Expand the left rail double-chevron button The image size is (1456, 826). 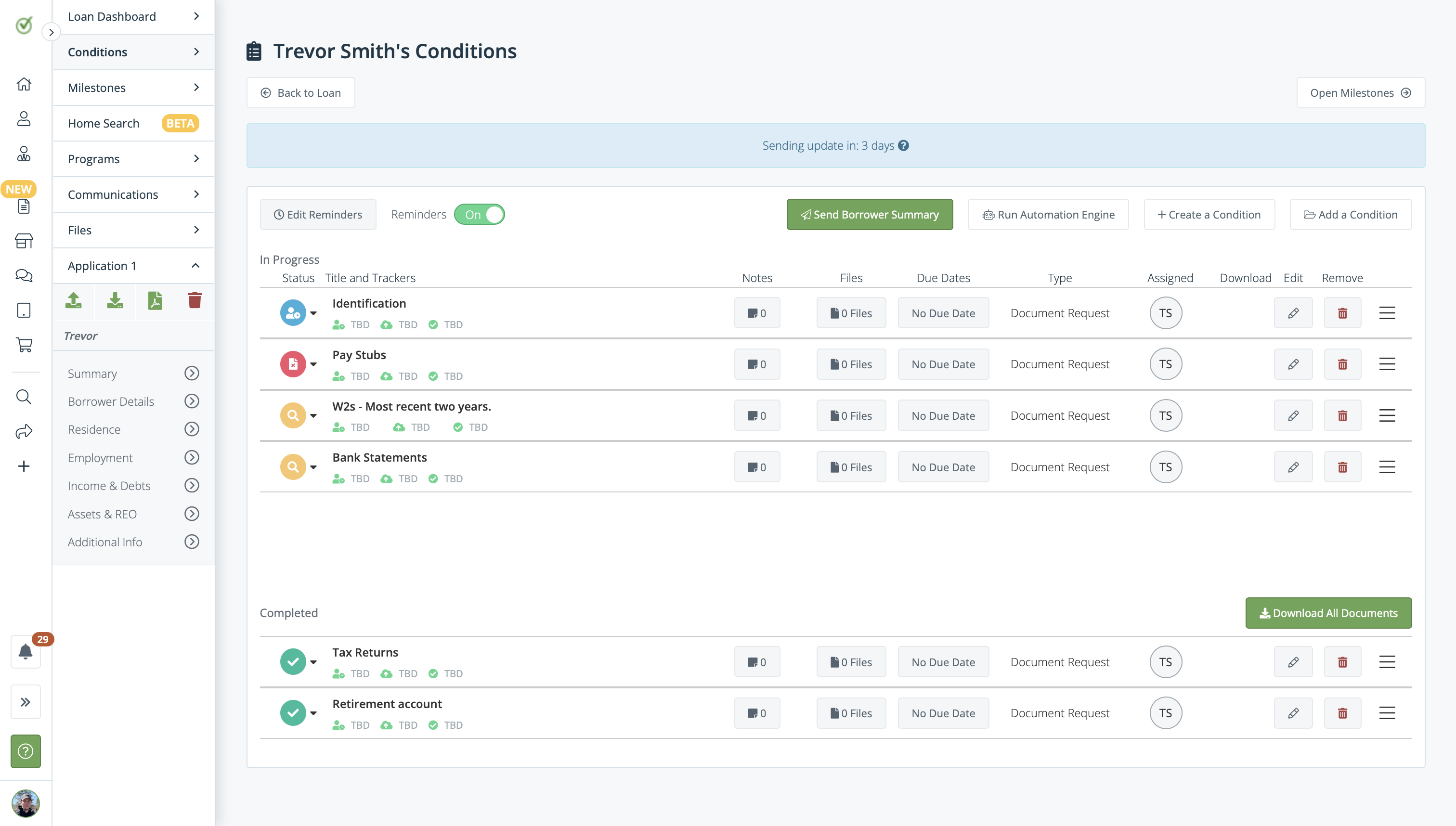click(26, 702)
